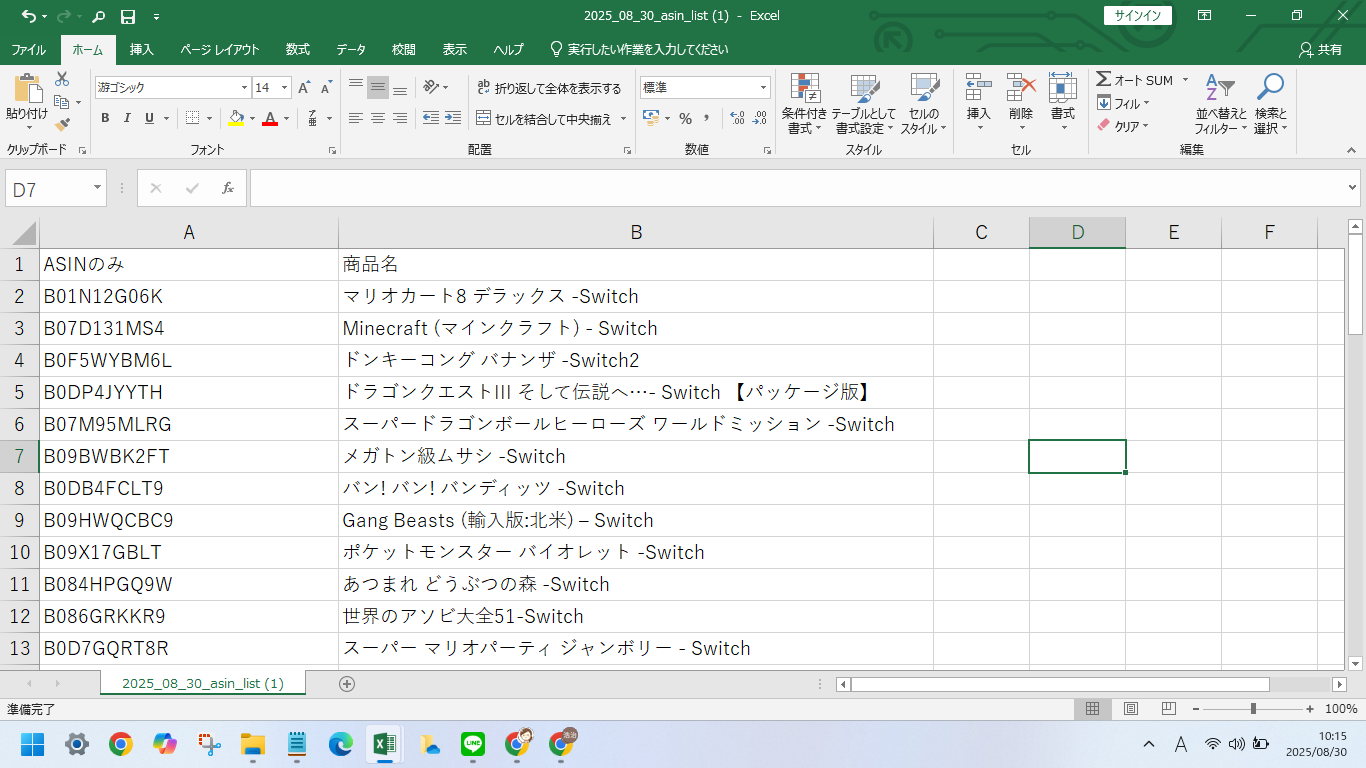Toggle middle vertical alignment
The height and width of the screenshot is (768, 1366).
[x=378, y=88]
